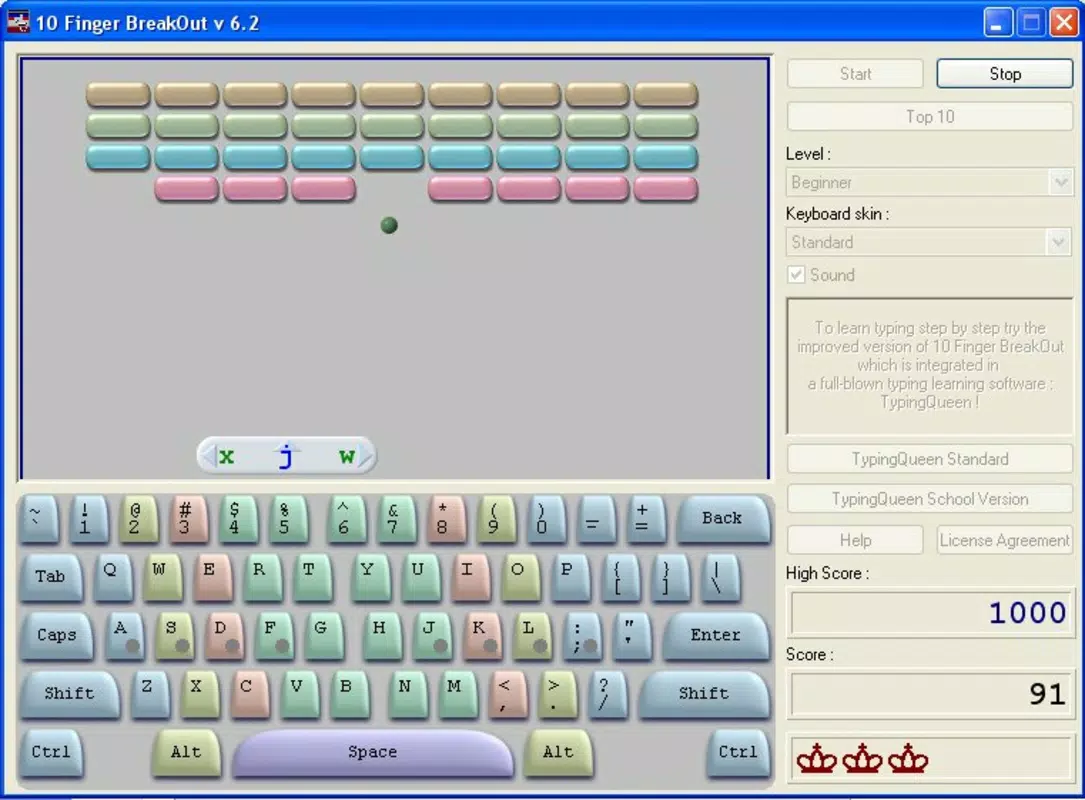This screenshot has height=800, width=1085.
Task: Click the last blue brick in third row
Action: tap(666, 156)
